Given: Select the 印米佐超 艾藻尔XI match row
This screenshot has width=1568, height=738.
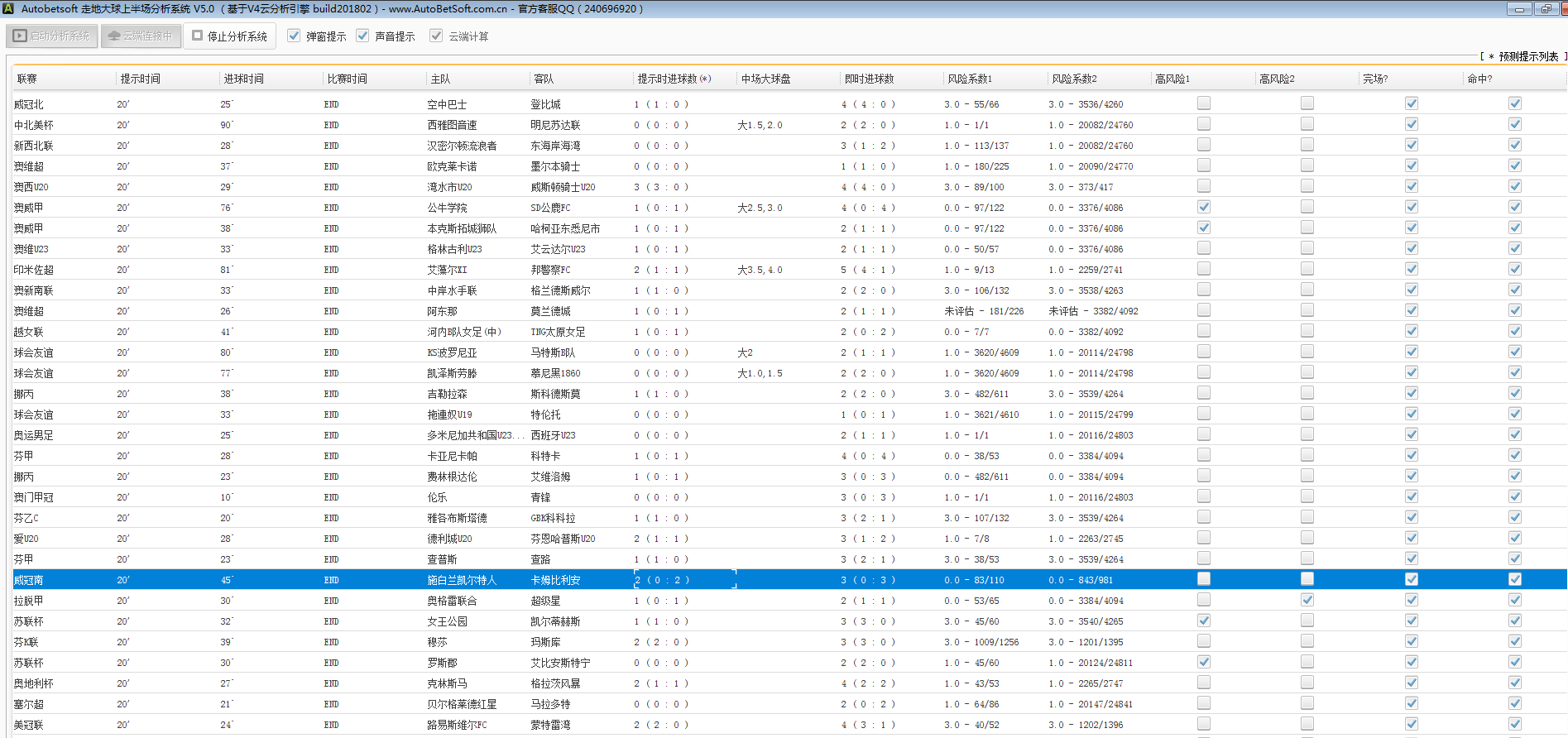Looking at the screenshot, I should 447,270.
